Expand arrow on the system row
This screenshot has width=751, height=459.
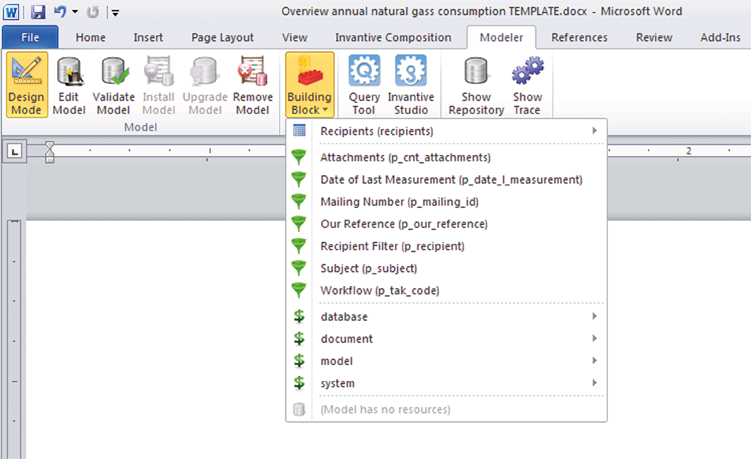[x=594, y=382]
